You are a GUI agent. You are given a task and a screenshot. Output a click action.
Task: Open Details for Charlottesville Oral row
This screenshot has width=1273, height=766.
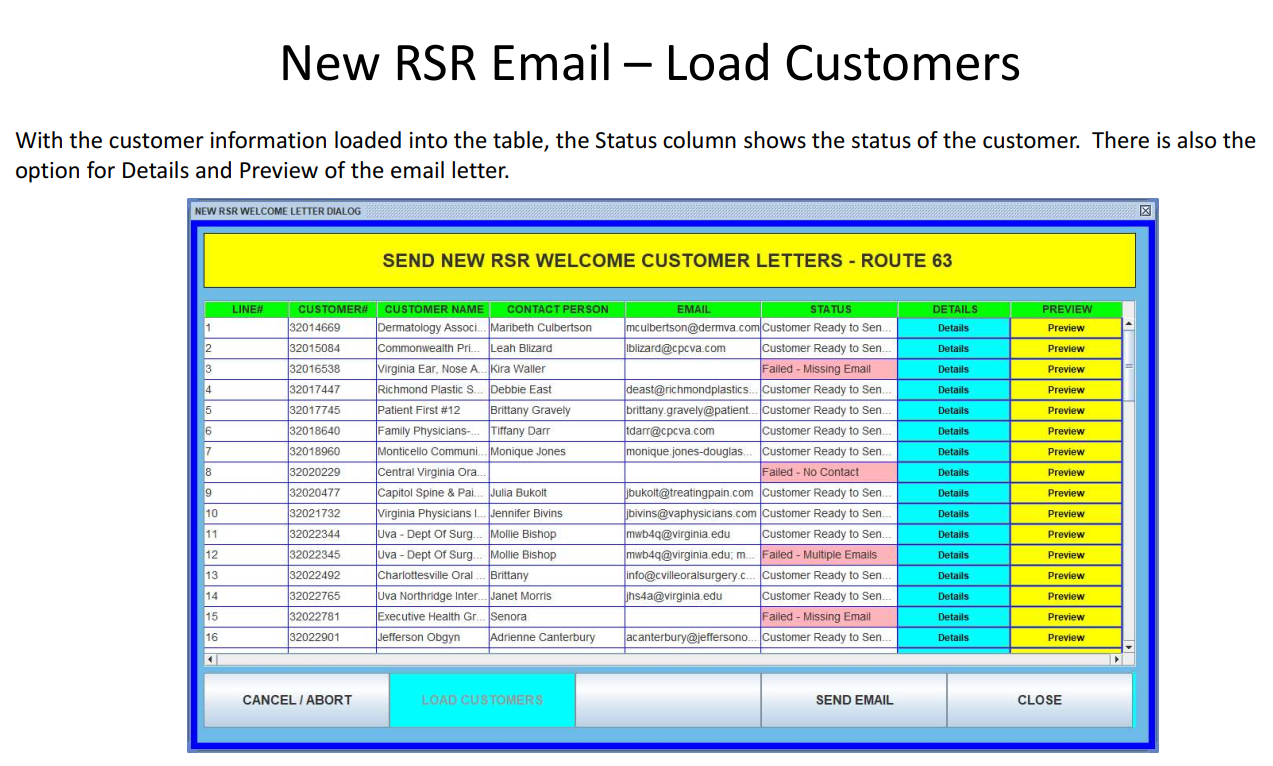pyautogui.click(x=954, y=576)
